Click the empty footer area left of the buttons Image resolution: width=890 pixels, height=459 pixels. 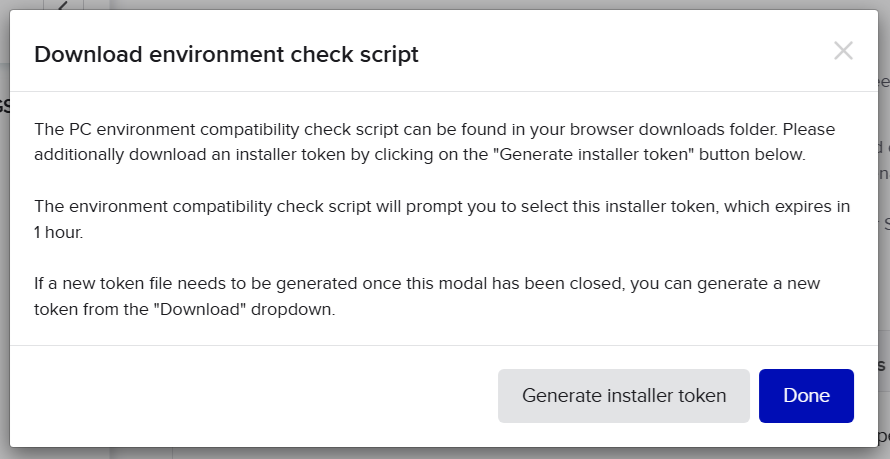tap(250, 395)
